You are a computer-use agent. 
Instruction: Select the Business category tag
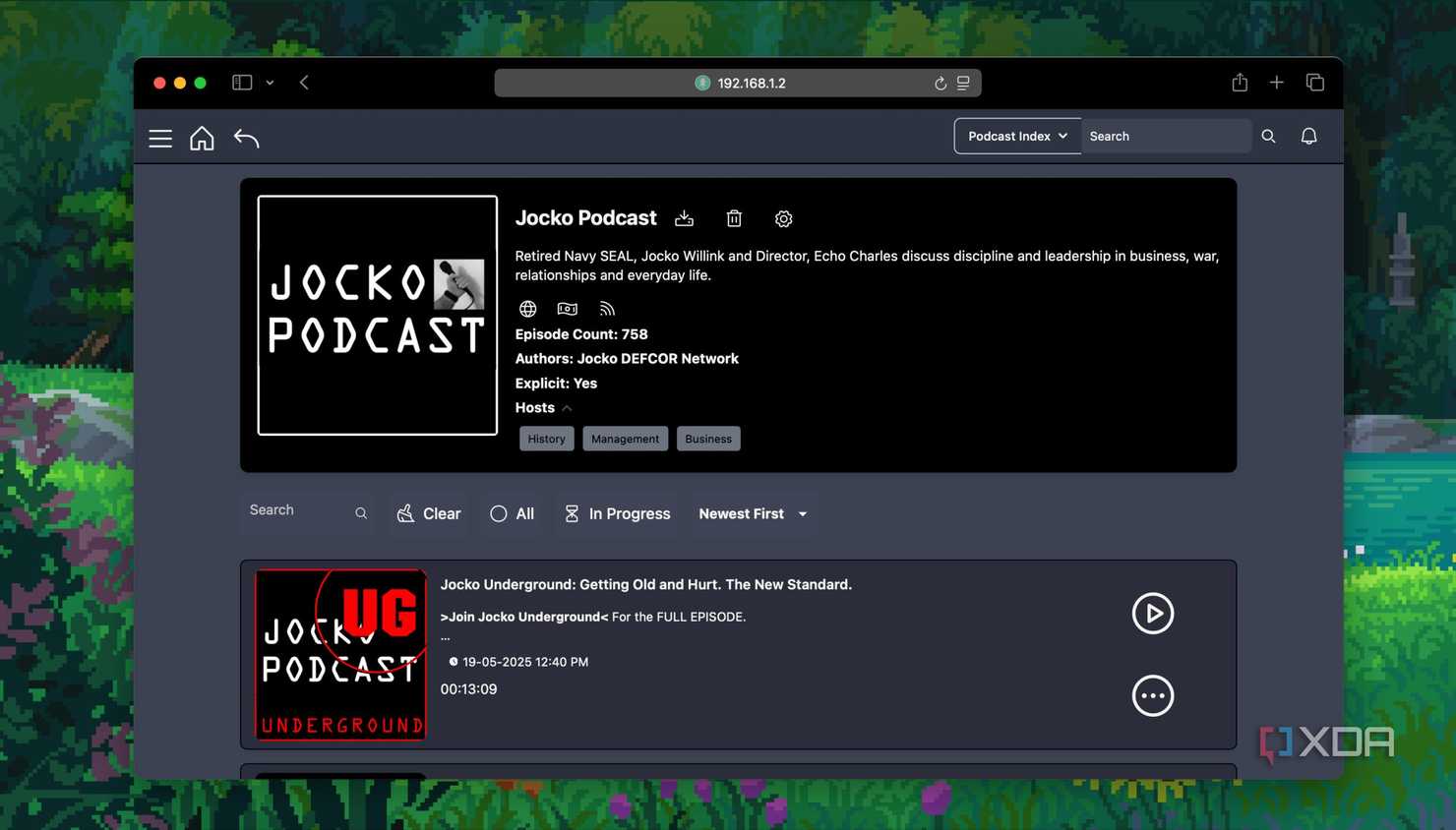(x=708, y=439)
